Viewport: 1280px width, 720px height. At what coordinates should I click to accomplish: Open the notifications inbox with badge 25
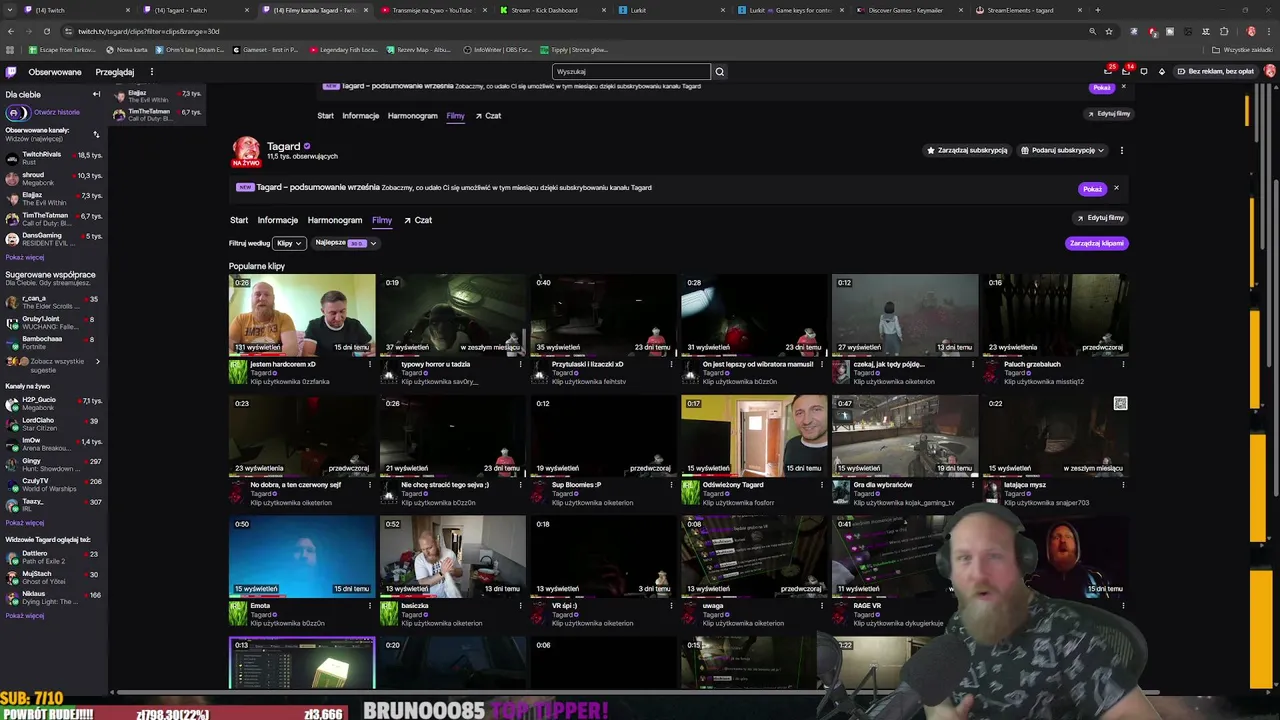[1108, 71]
